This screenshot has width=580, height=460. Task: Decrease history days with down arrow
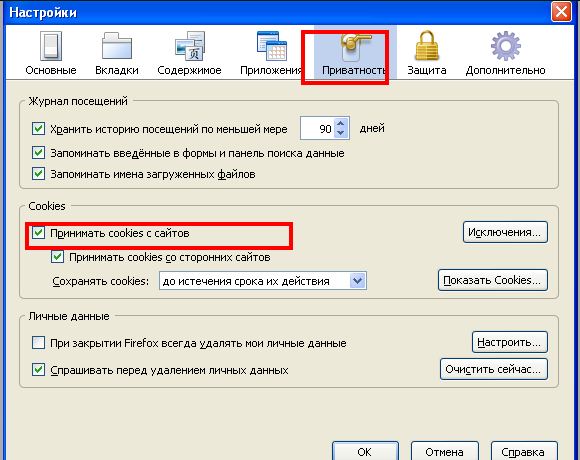tap(341, 133)
